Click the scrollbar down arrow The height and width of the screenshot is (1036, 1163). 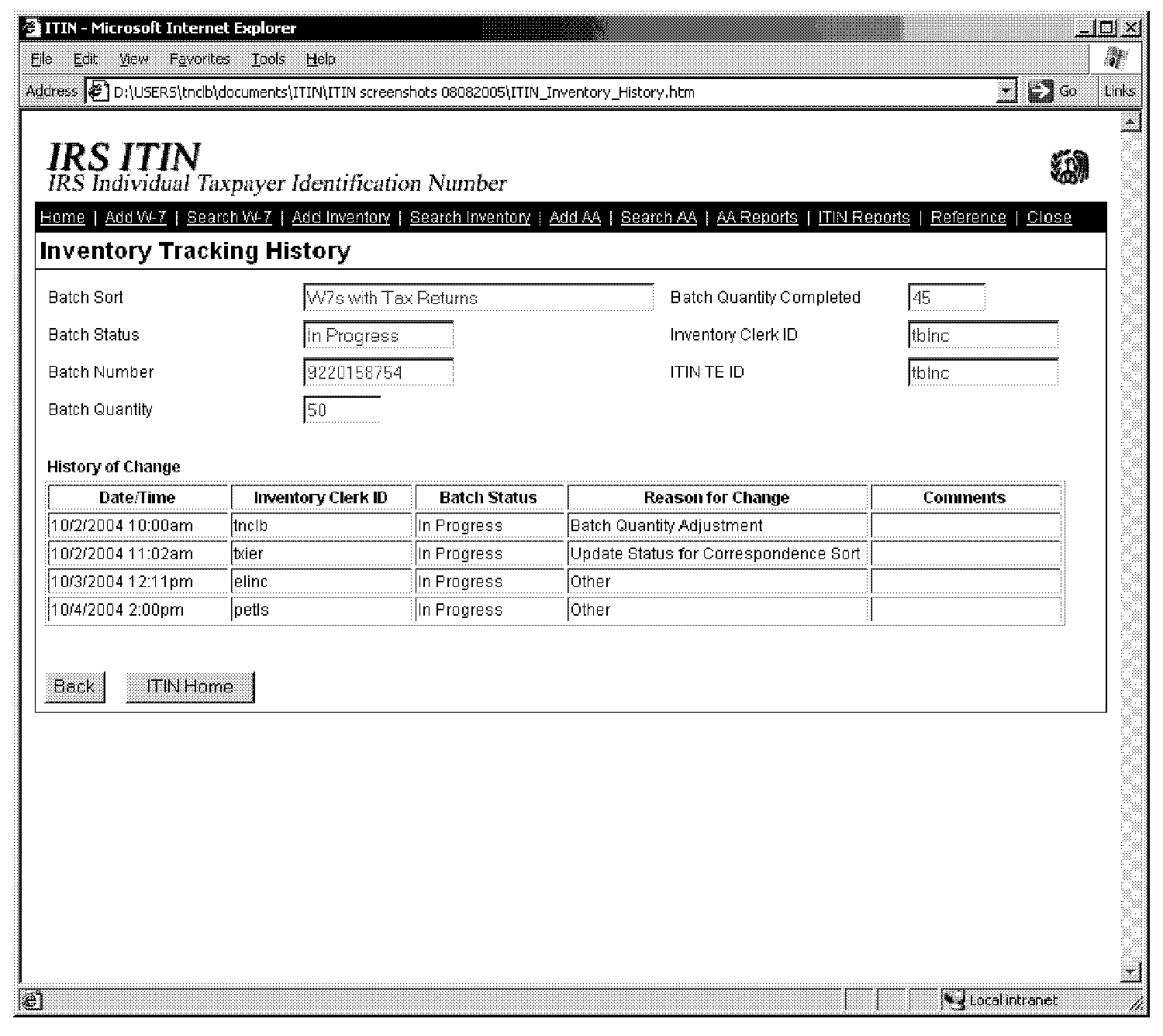coord(1130,972)
